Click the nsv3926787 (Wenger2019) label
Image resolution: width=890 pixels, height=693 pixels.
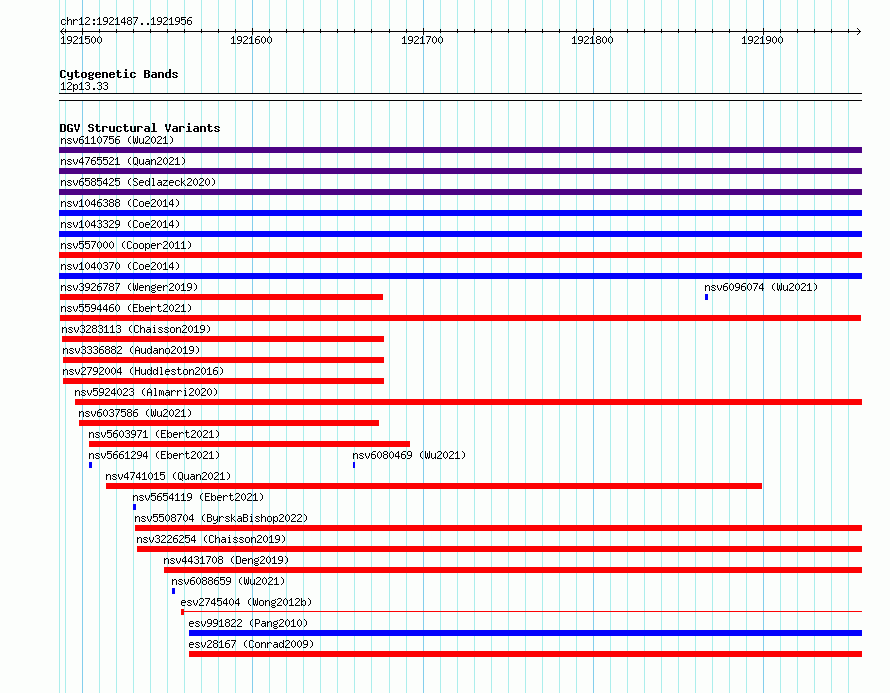129,287
